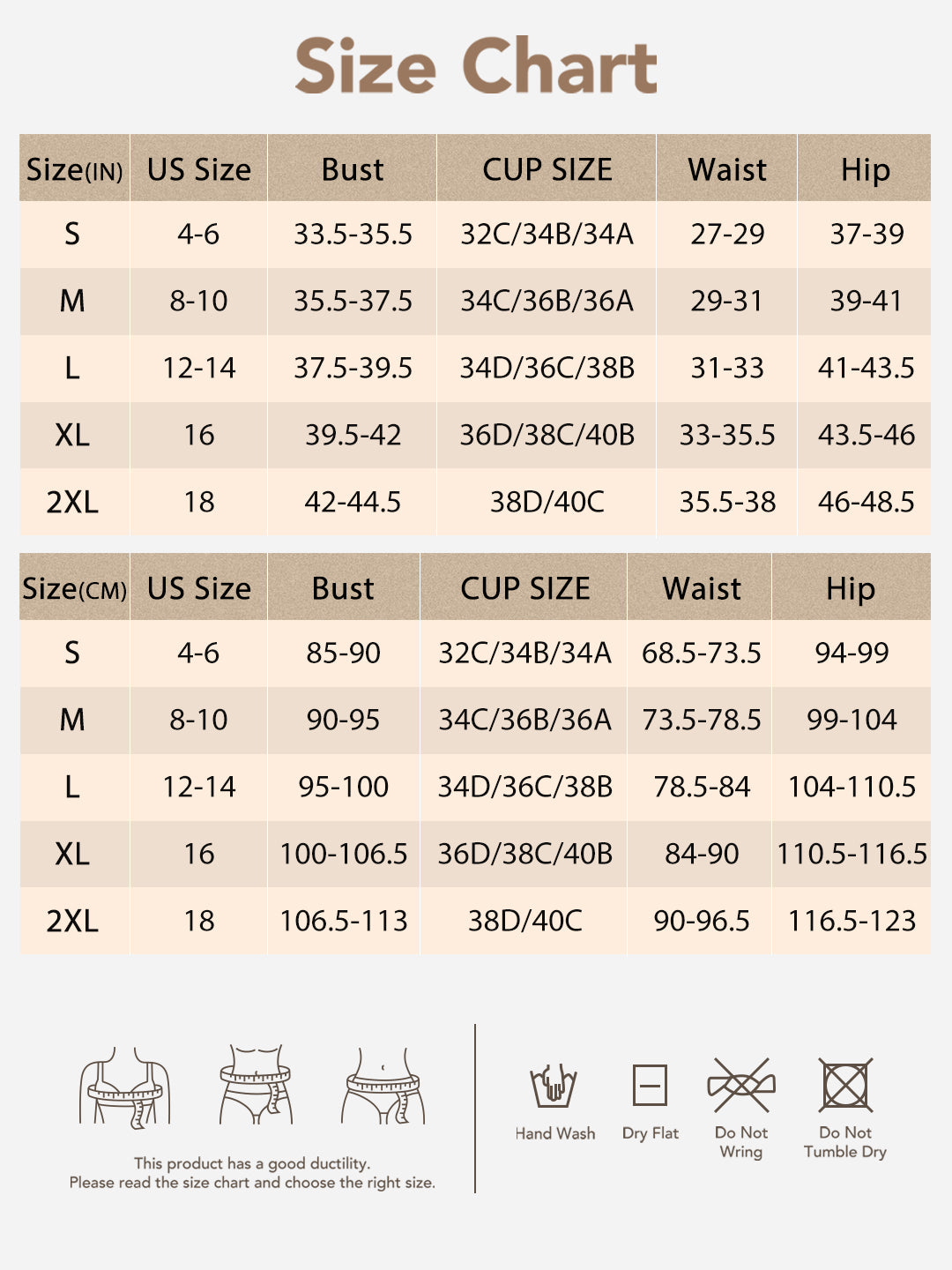This screenshot has width=952, height=1270.
Task: Click bust value 33.5-35.5
Action: pos(353,235)
